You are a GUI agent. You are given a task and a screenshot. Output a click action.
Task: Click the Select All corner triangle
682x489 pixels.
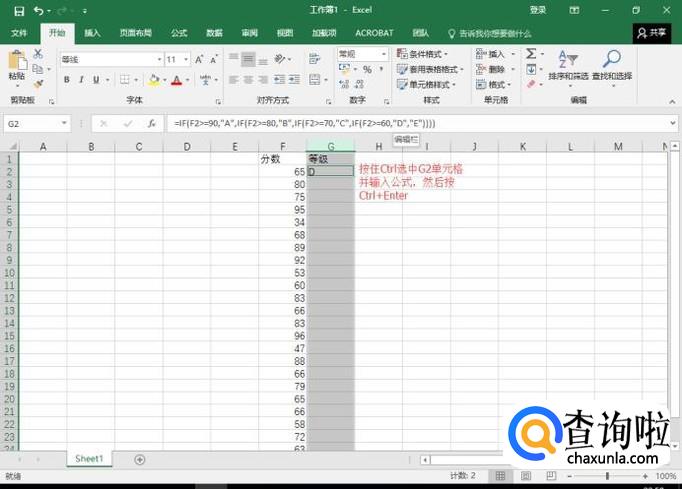click(x=13, y=146)
